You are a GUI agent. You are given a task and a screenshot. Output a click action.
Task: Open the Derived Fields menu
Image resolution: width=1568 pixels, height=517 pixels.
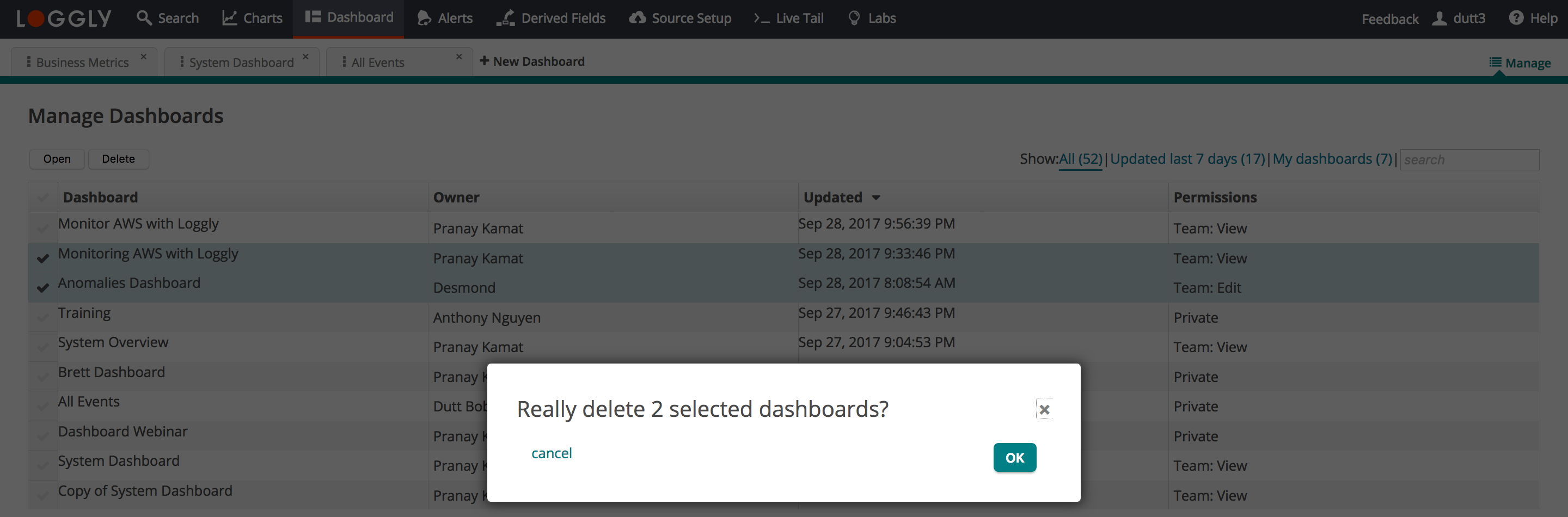tap(551, 19)
